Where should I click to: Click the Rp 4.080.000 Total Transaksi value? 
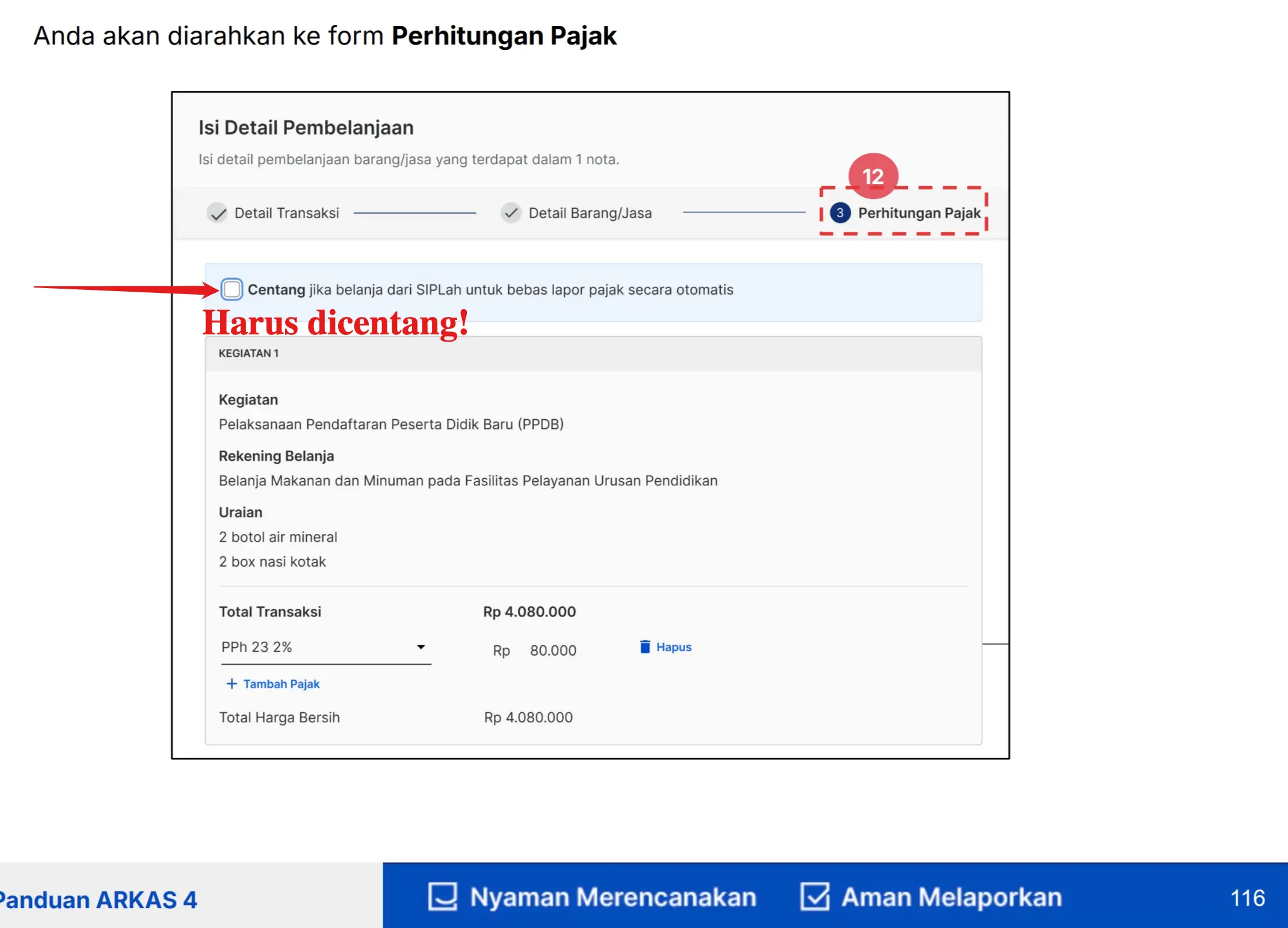click(529, 612)
